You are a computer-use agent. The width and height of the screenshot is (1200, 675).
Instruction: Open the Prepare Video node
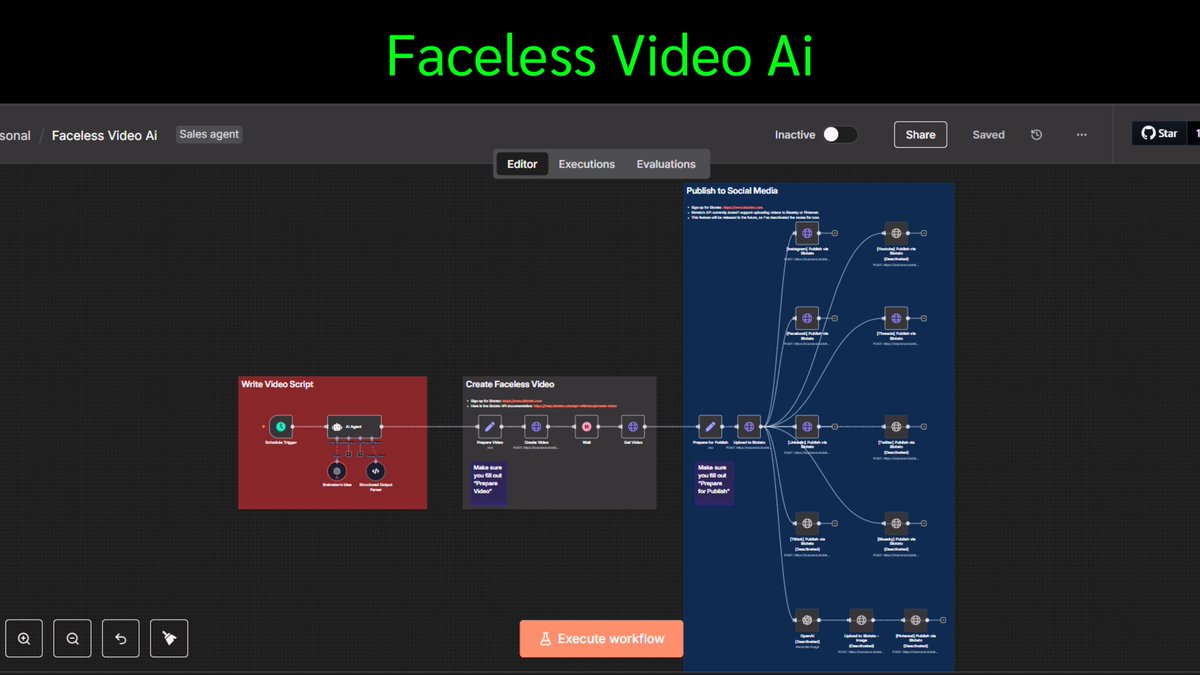[489, 427]
